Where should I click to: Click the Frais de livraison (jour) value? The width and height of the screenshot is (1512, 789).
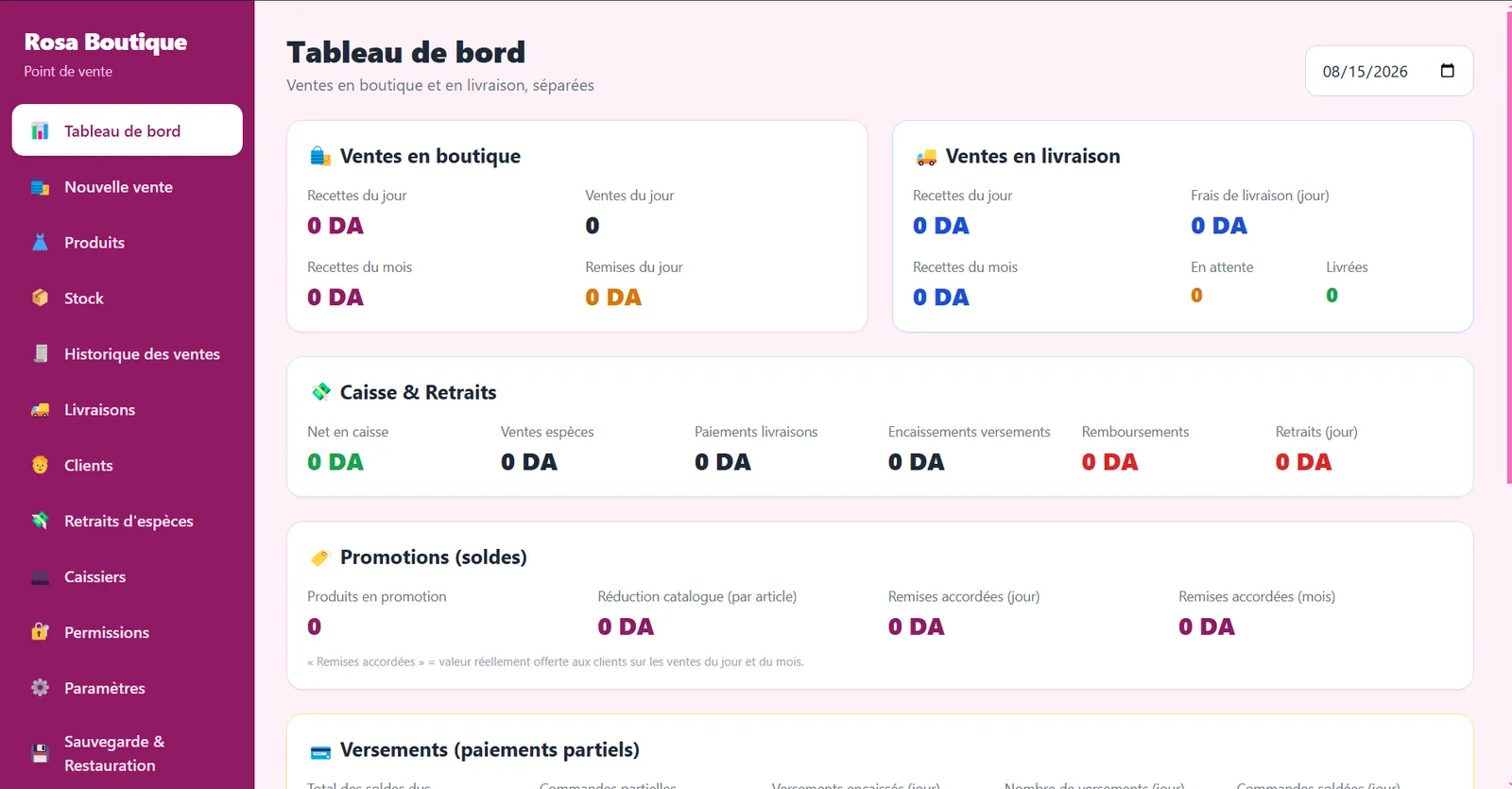coord(1219,226)
